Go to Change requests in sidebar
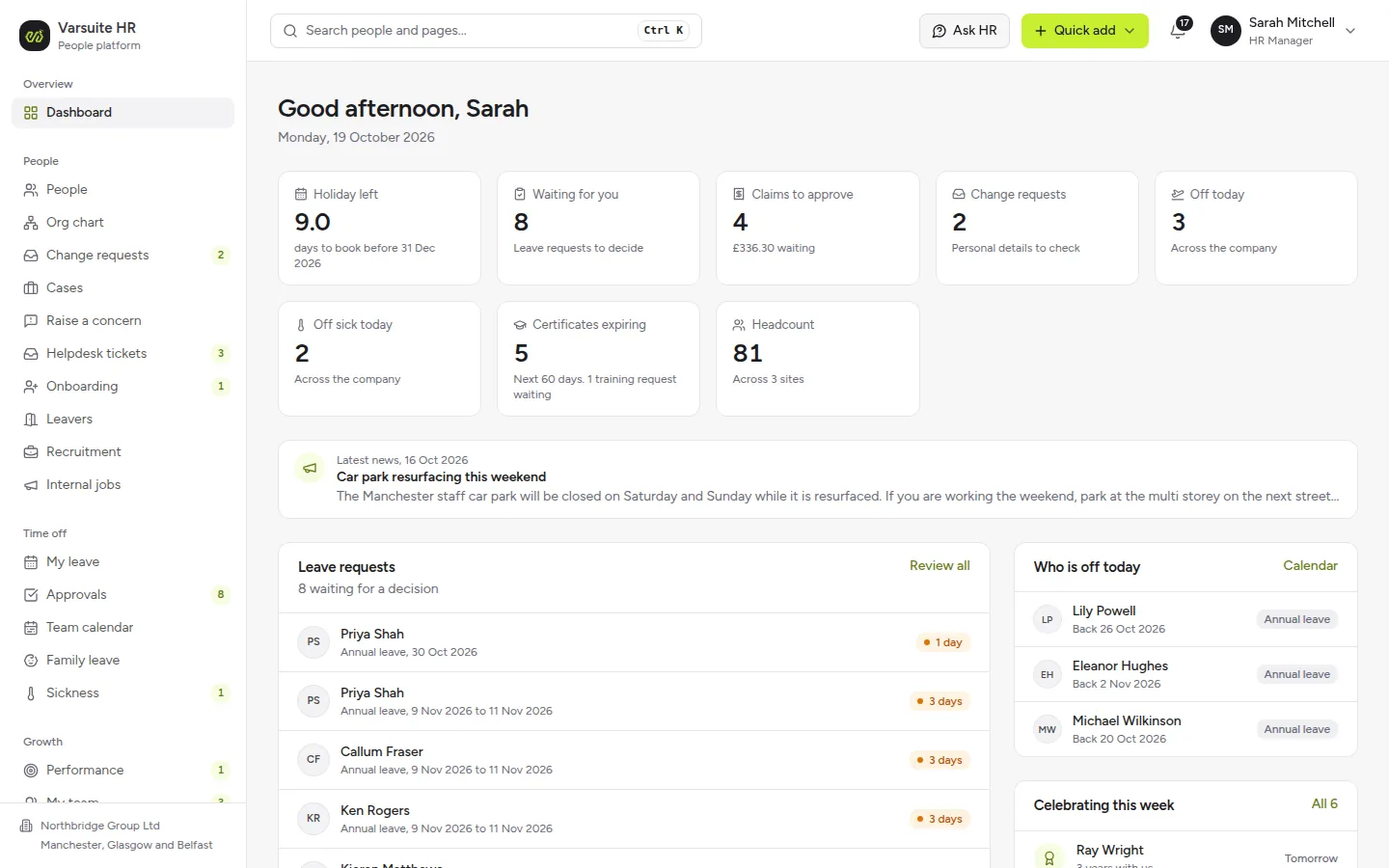Screen dimensions: 1389x868 point(123,256)
